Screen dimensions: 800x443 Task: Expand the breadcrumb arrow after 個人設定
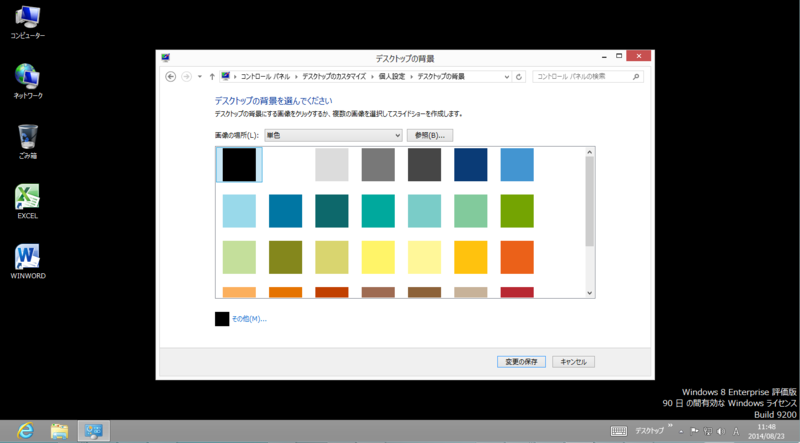click(411, 77)
